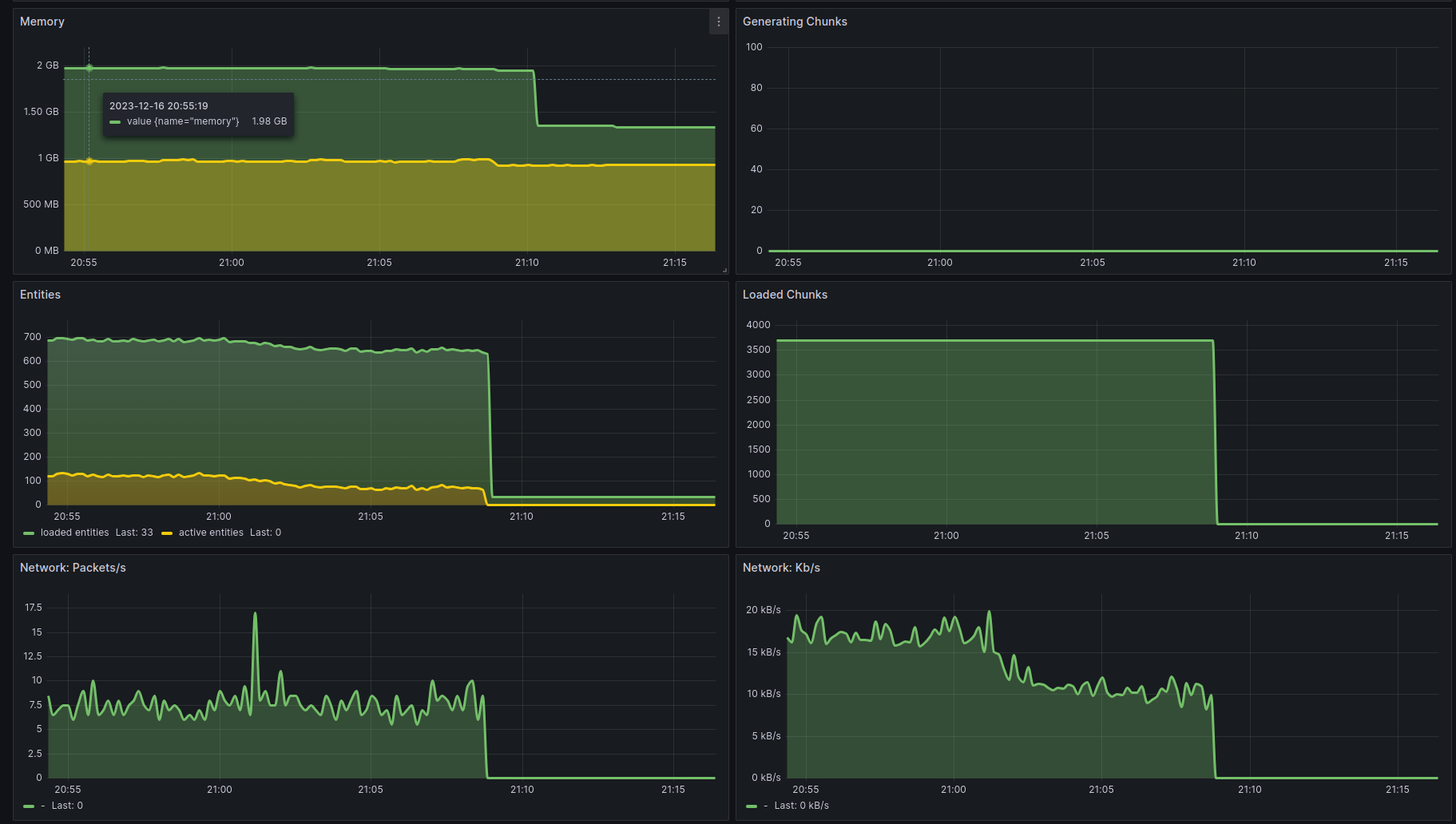This screenshot has width=1456, height=824.
Task: Click the '500 MB' axis label in Memory
Action: pos(42,204)
